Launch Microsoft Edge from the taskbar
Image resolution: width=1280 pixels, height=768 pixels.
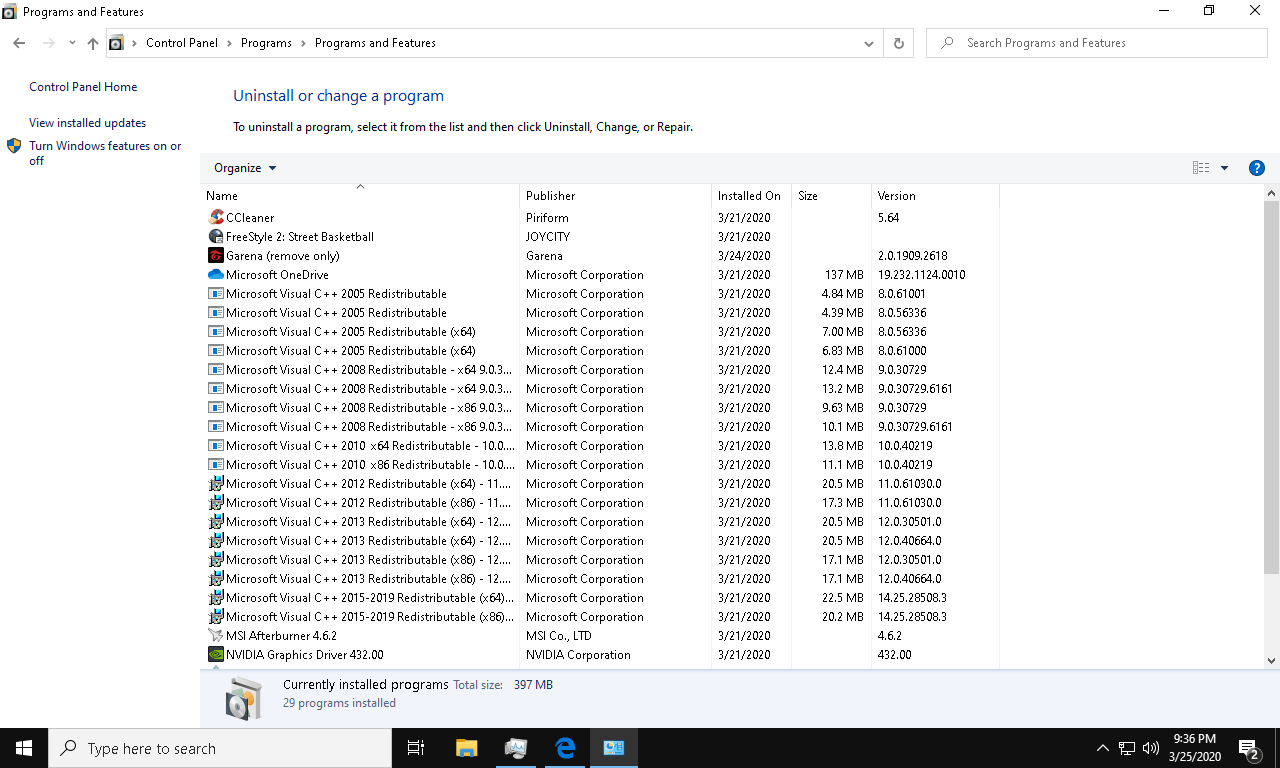pyautogui.click(x=564, y=748)
